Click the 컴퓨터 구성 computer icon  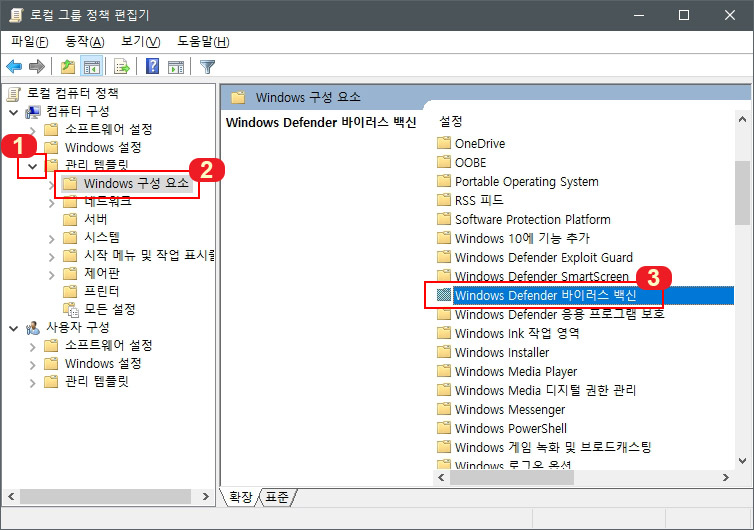pos(33,112)
